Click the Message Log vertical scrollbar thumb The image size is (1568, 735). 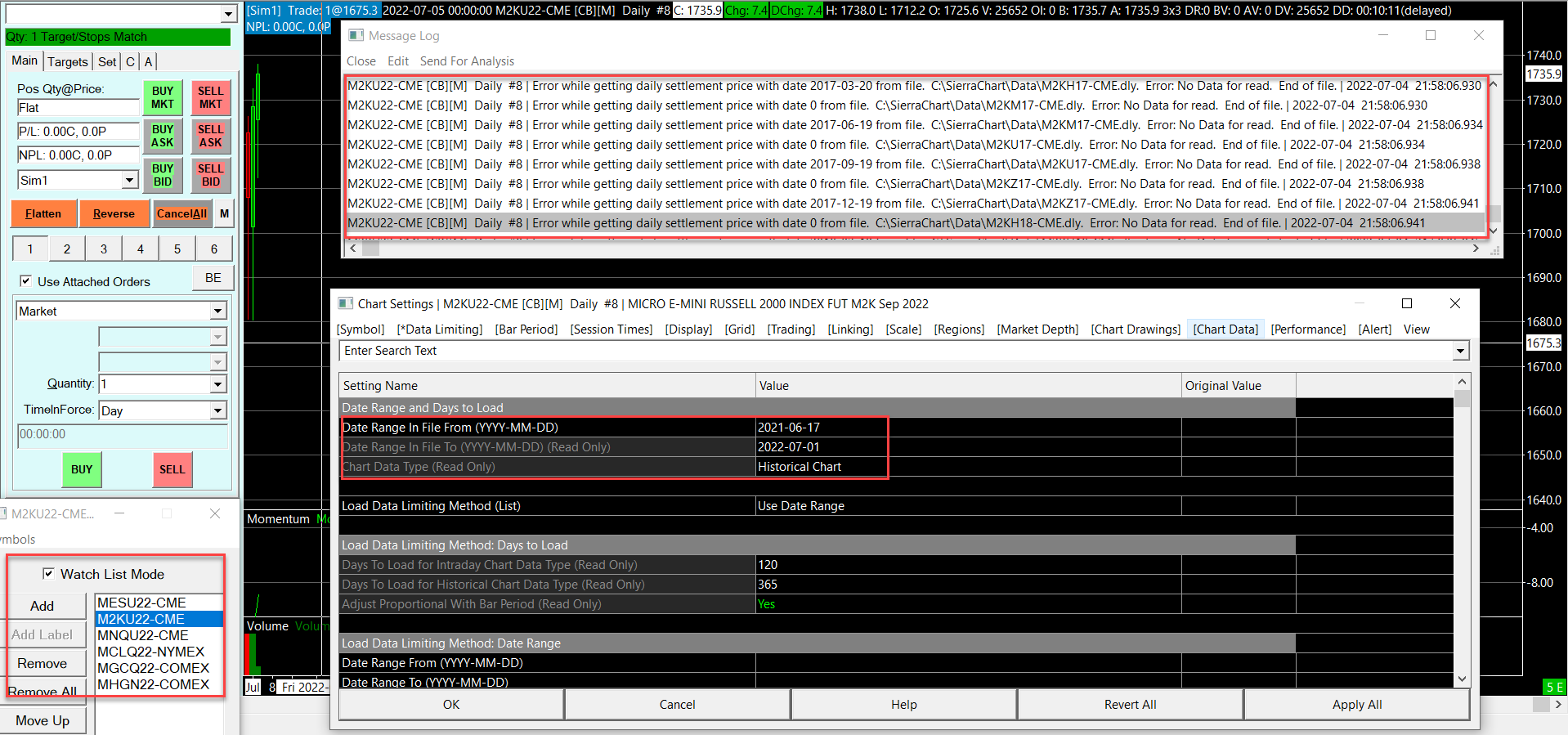click(x=1494, y=213)
